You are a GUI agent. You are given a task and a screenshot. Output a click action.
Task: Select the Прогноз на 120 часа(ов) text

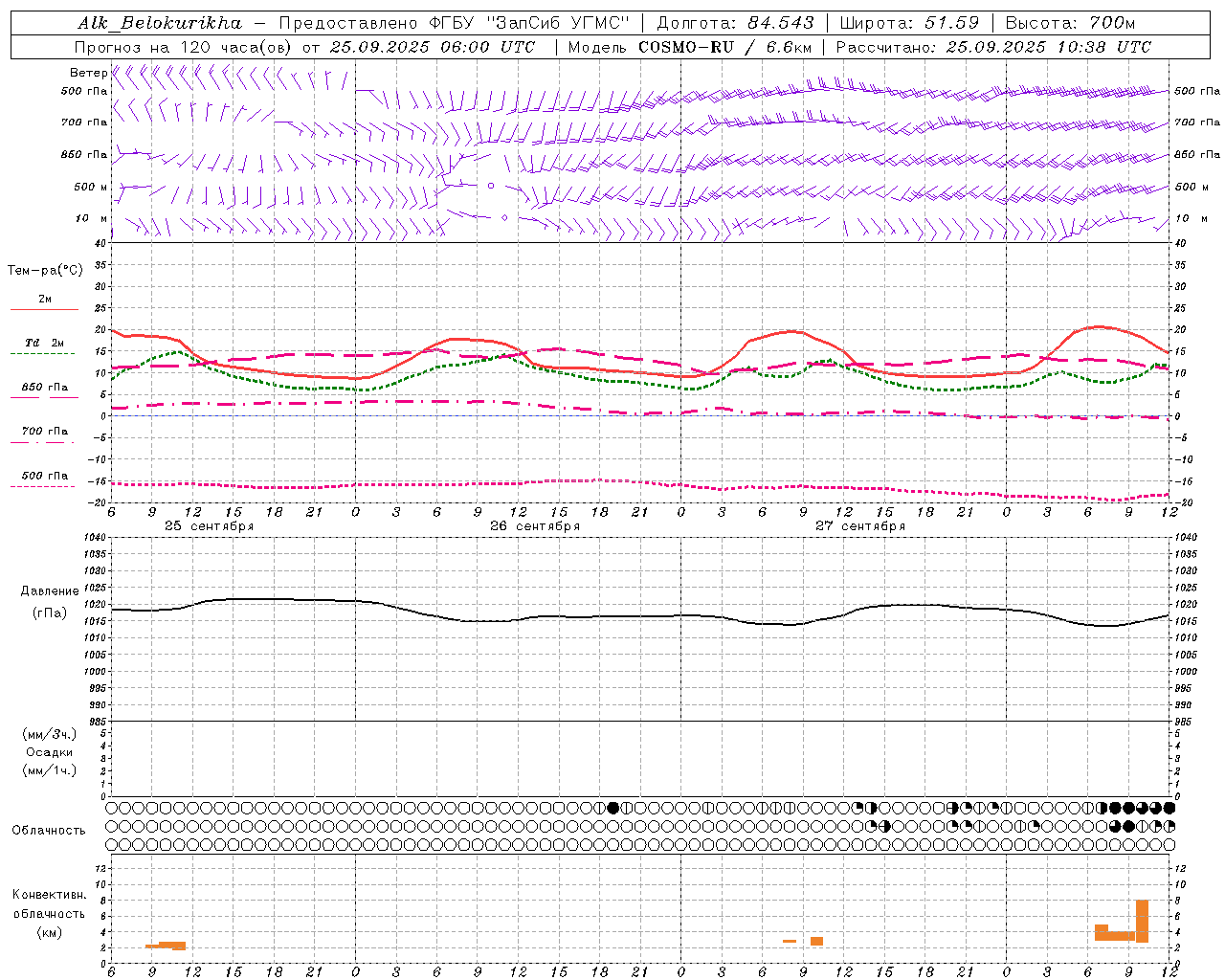(184, 47)
